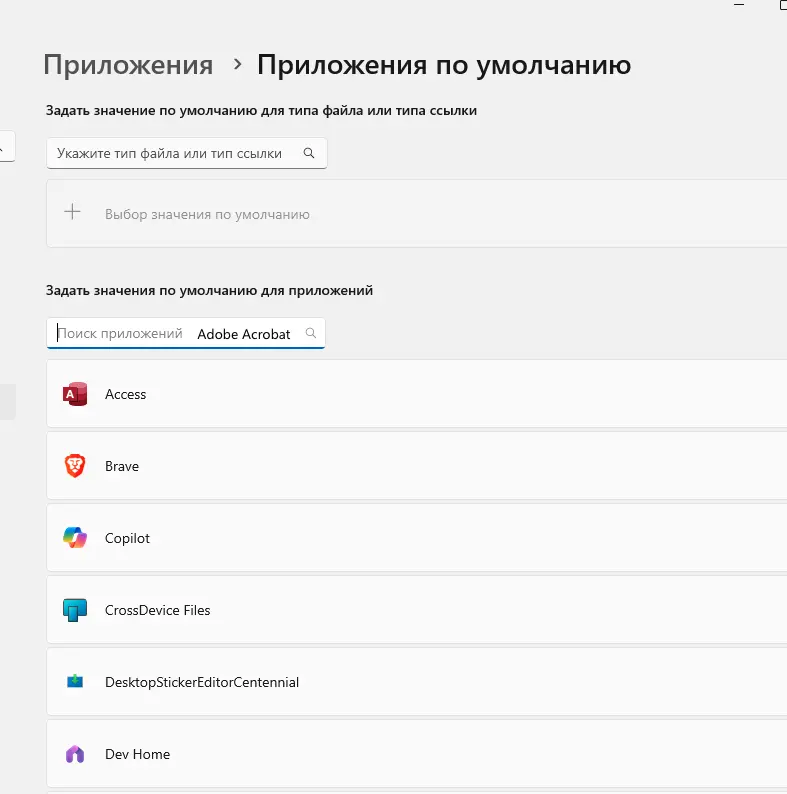The width and height of the screenshot is (787, 794).
Task: Click the Access app icon
Action: [75, 394]
